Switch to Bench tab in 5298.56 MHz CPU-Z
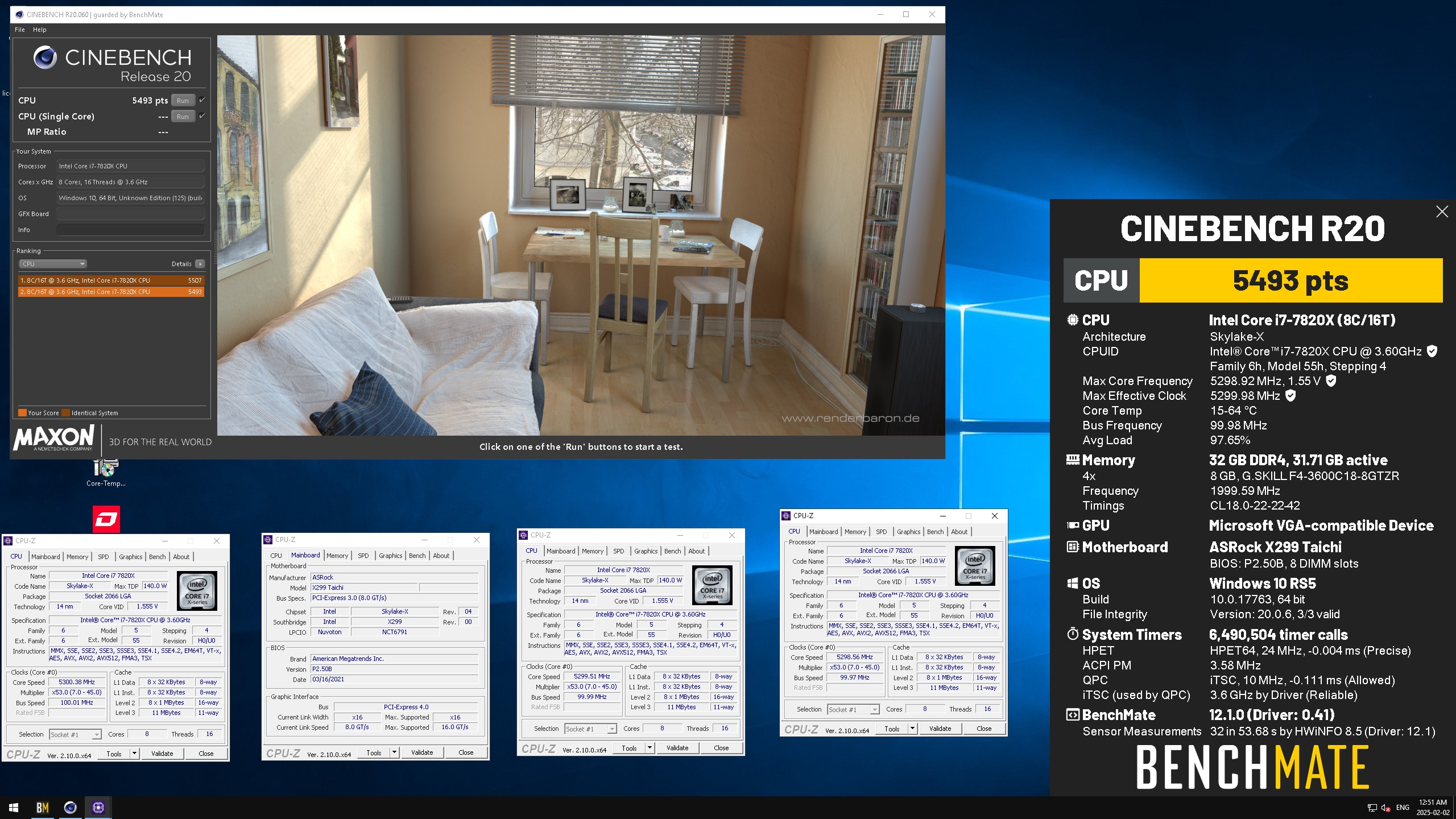 (935, 532)
